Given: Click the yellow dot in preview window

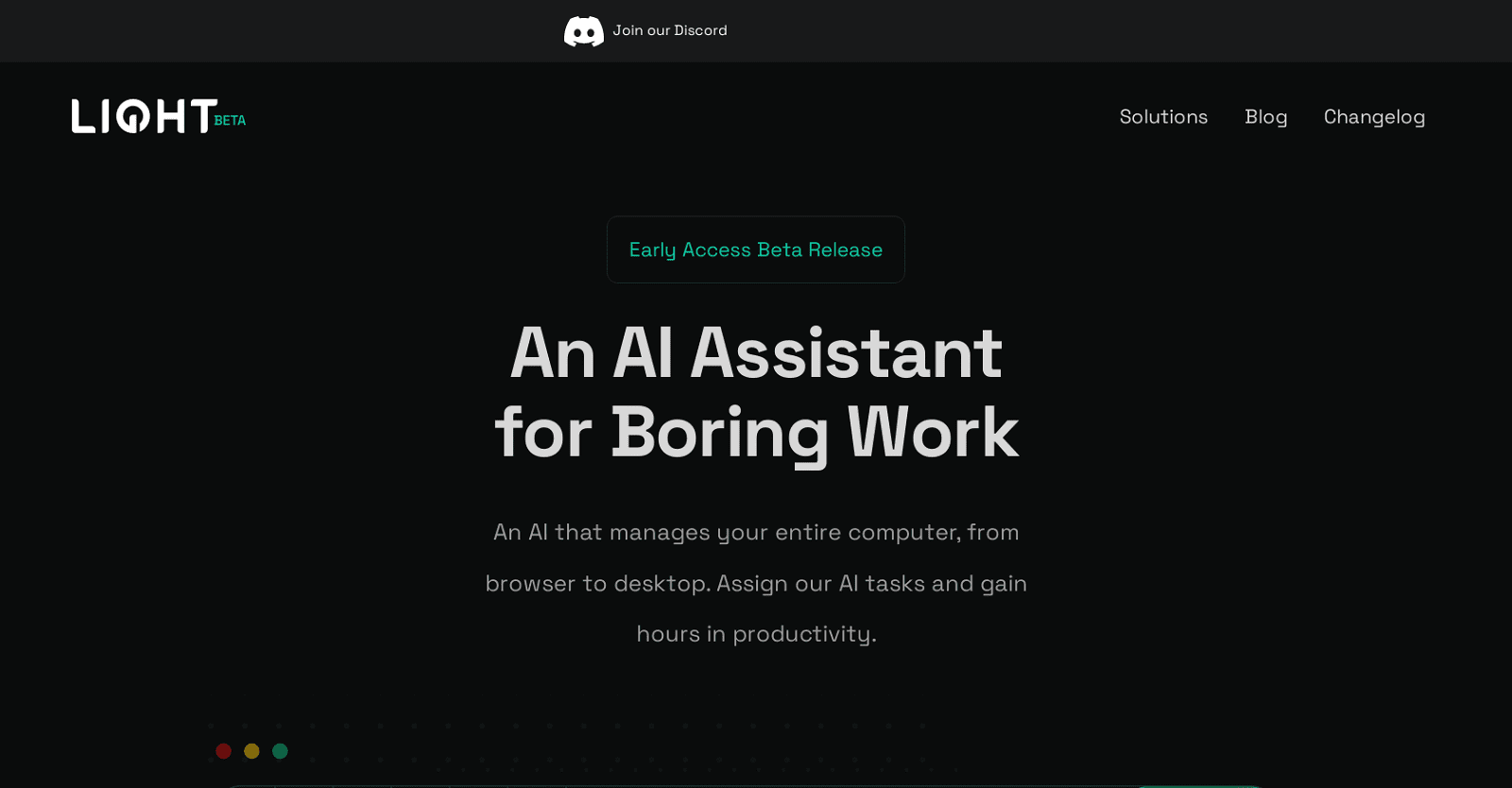Looking at the screenshot, I should point(251,751).
